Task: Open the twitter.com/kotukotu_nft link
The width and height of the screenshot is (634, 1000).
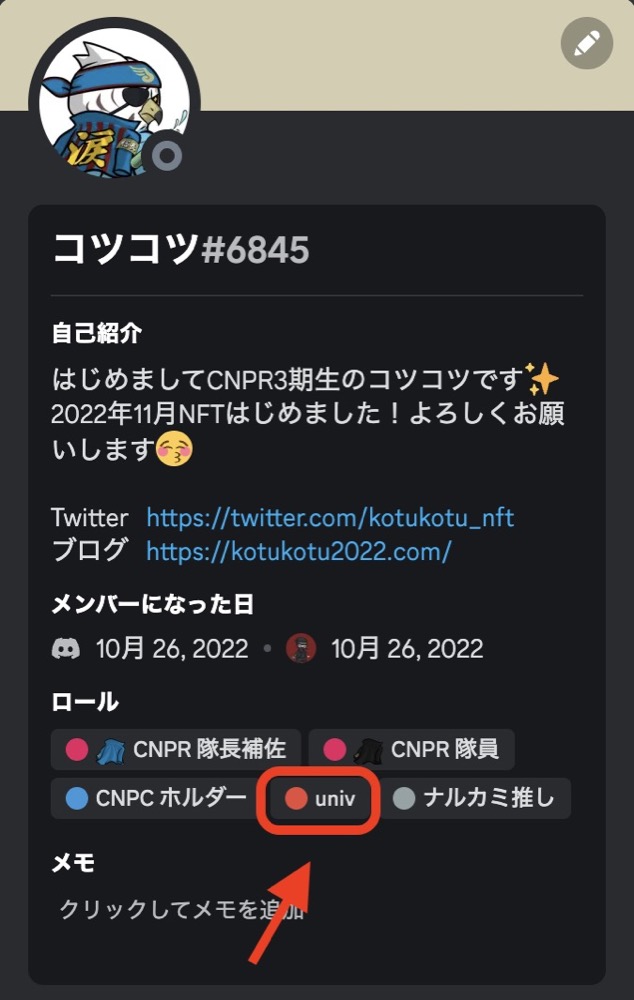Action: click(330, 517)
